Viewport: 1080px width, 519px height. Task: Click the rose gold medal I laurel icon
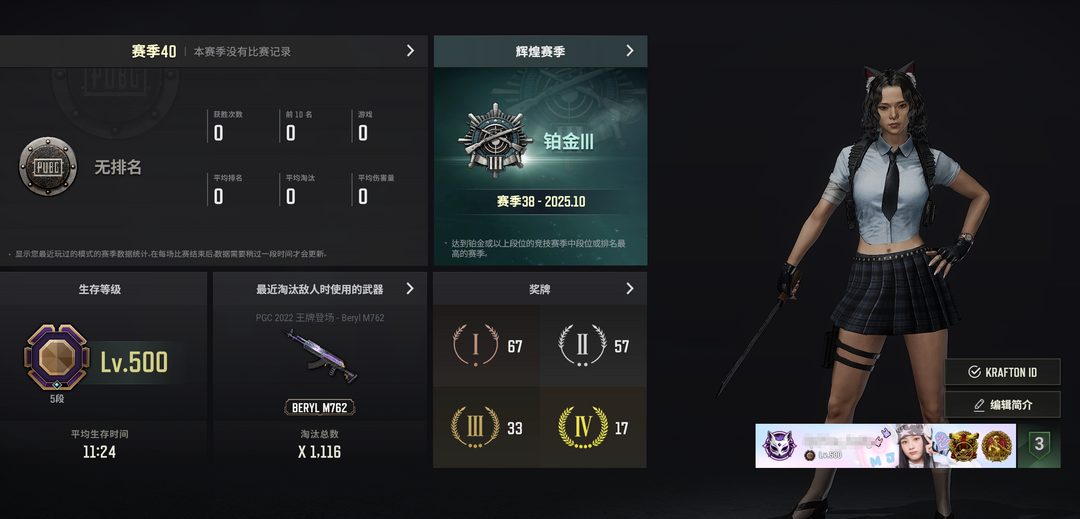pyautogui.click(x=475, y=345)
